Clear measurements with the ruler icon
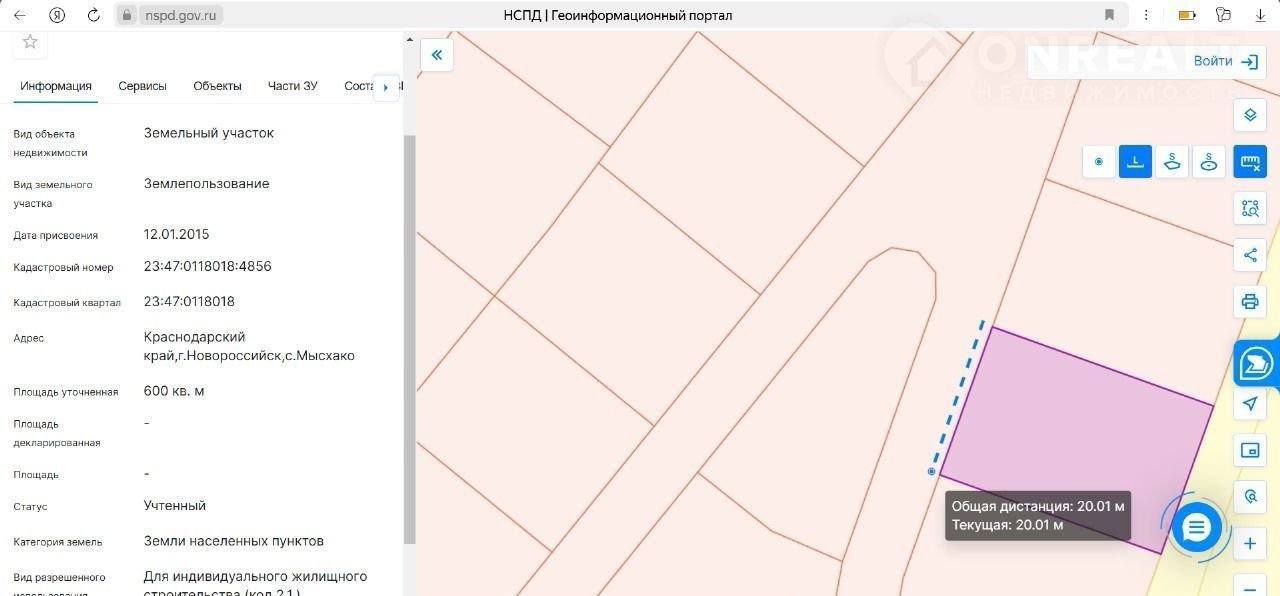 (1249, 161)
